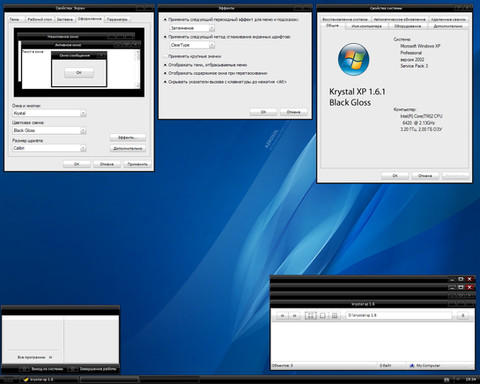This screenshot has width=480, height=384.
Task: Toggle the Скрывать указатели вызова с клавиатуры checkbox
Action: [165, 82]
